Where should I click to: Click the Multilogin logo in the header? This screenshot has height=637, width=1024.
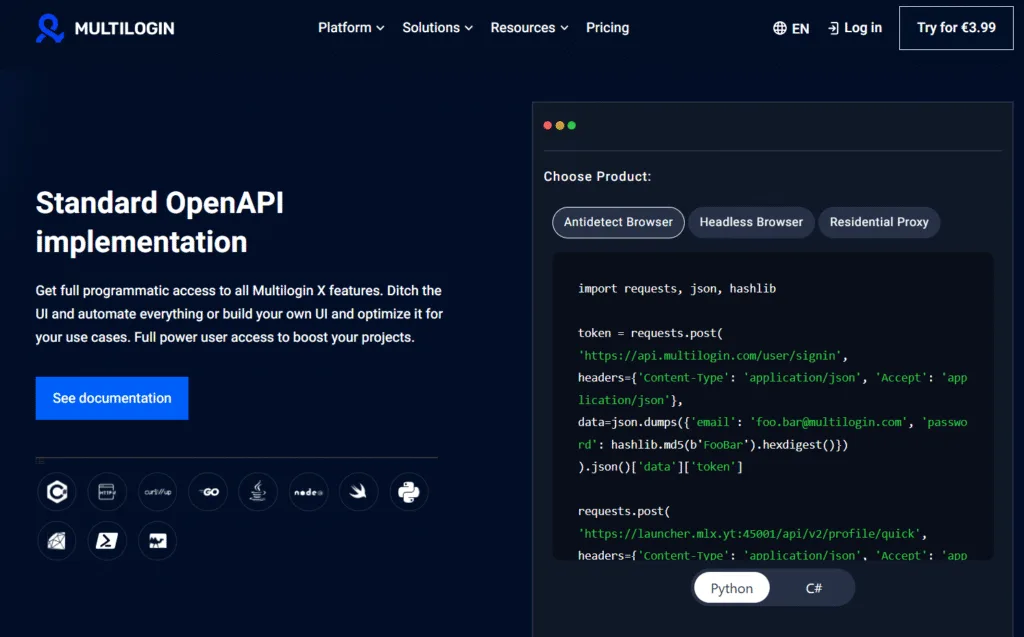coord(105,28)
